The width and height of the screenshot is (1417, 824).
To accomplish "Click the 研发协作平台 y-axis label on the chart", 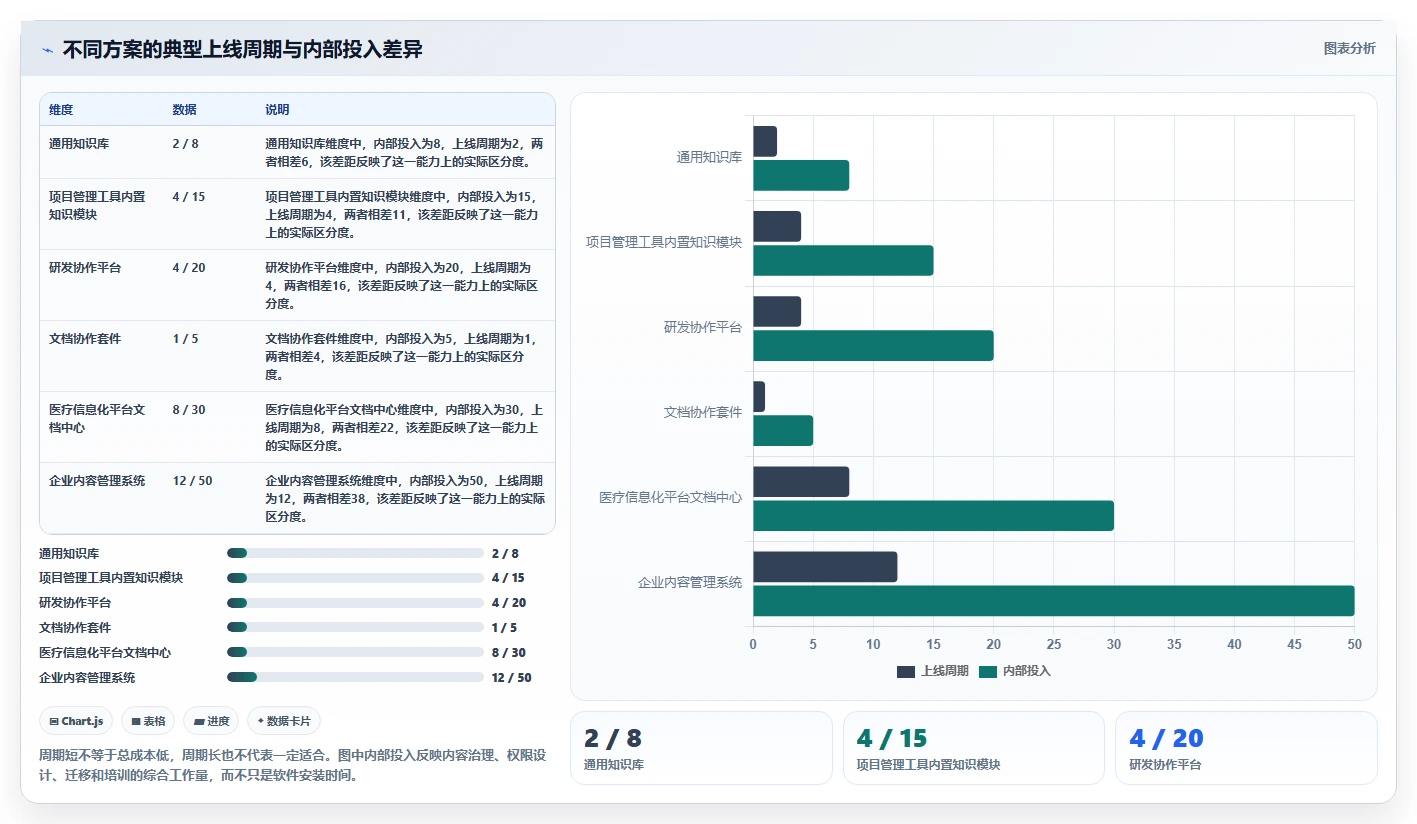I will pyautogui.click(x=703, y=327).
